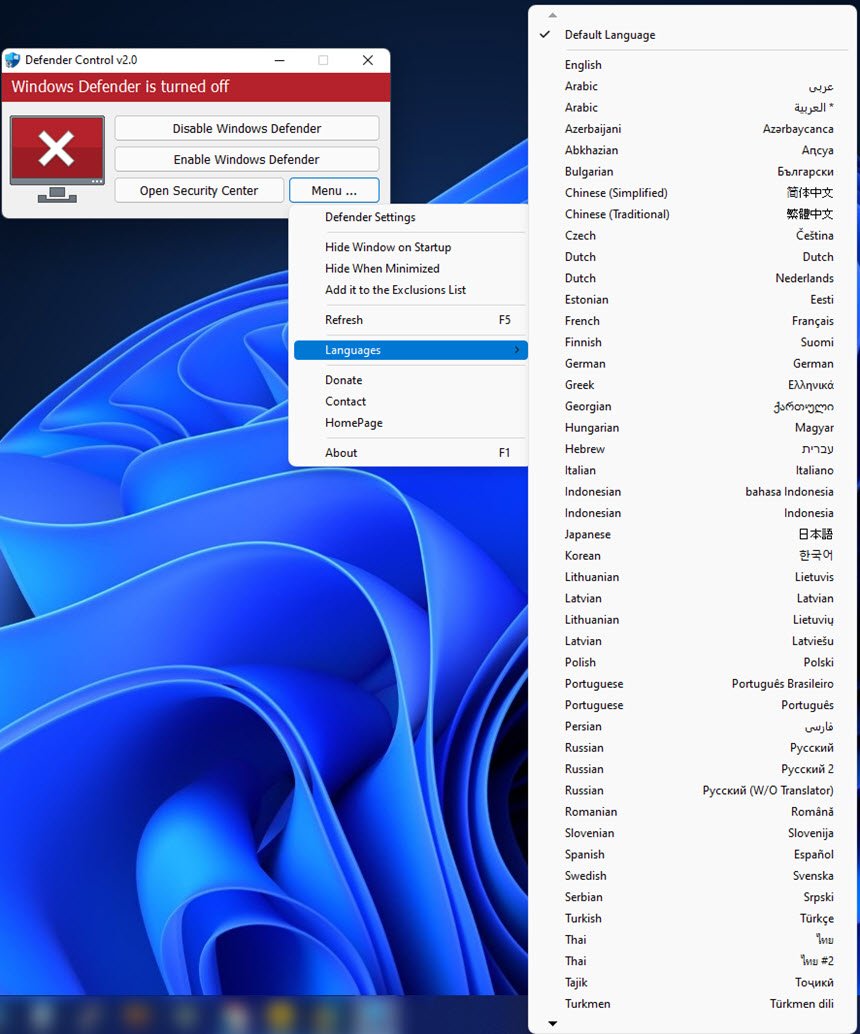Viewport: 860px width, 1034px height.
Task: Choose Refresh from the menu
Action: 410,320
